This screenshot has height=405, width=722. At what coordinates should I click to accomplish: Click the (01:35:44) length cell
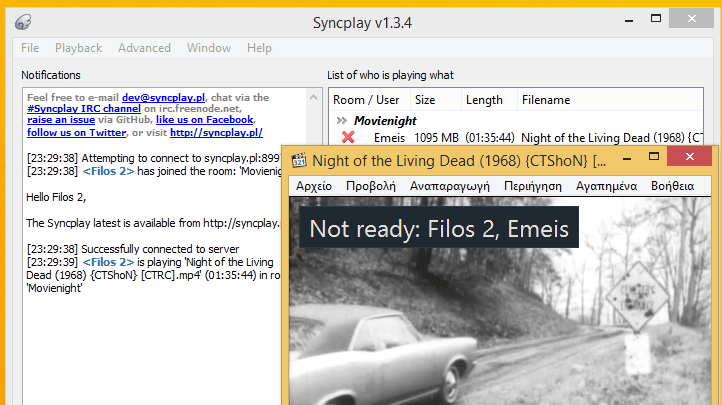tap(490, 138)
